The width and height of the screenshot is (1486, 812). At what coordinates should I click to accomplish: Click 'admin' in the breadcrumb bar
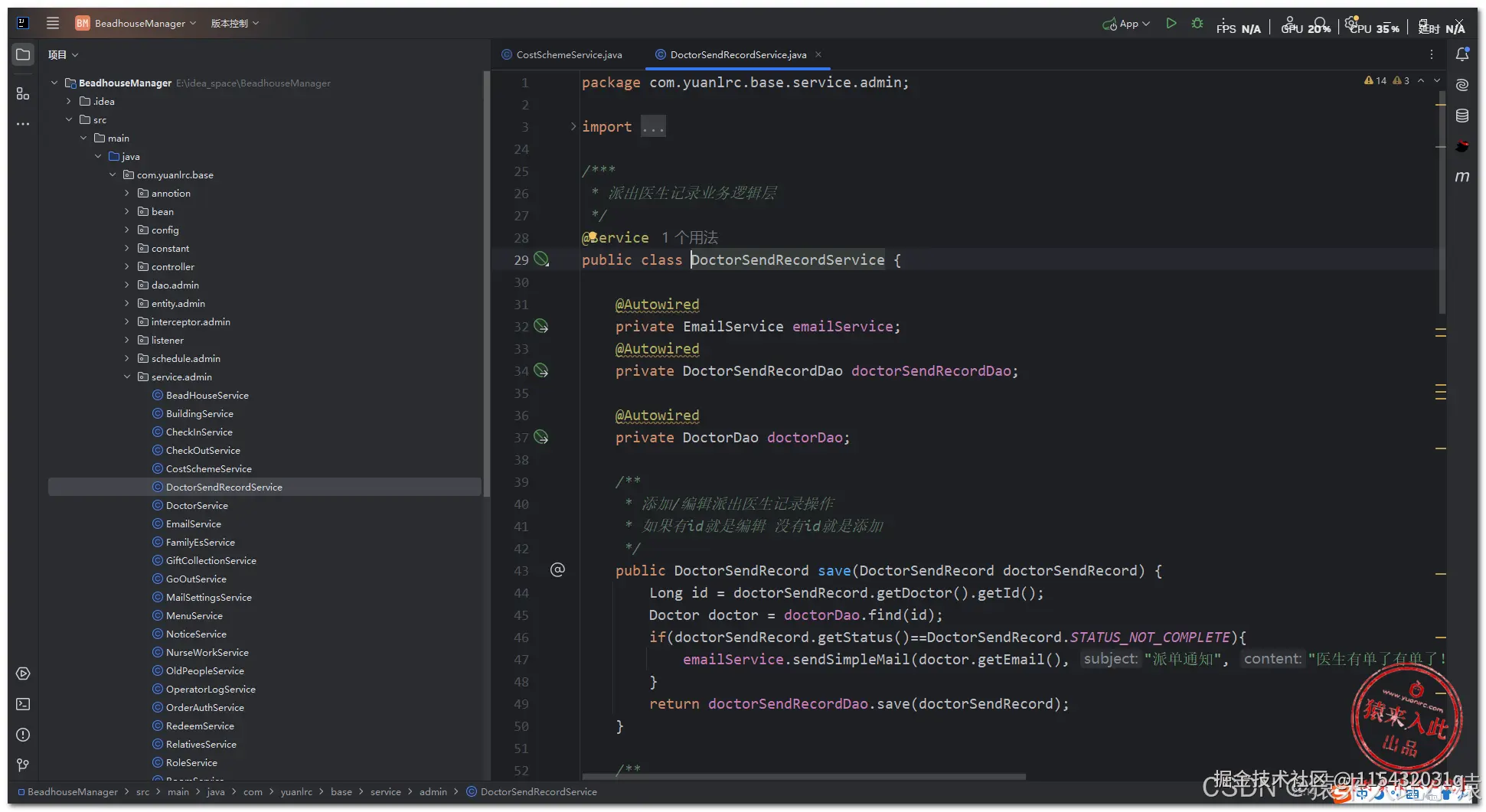point(433,792)
